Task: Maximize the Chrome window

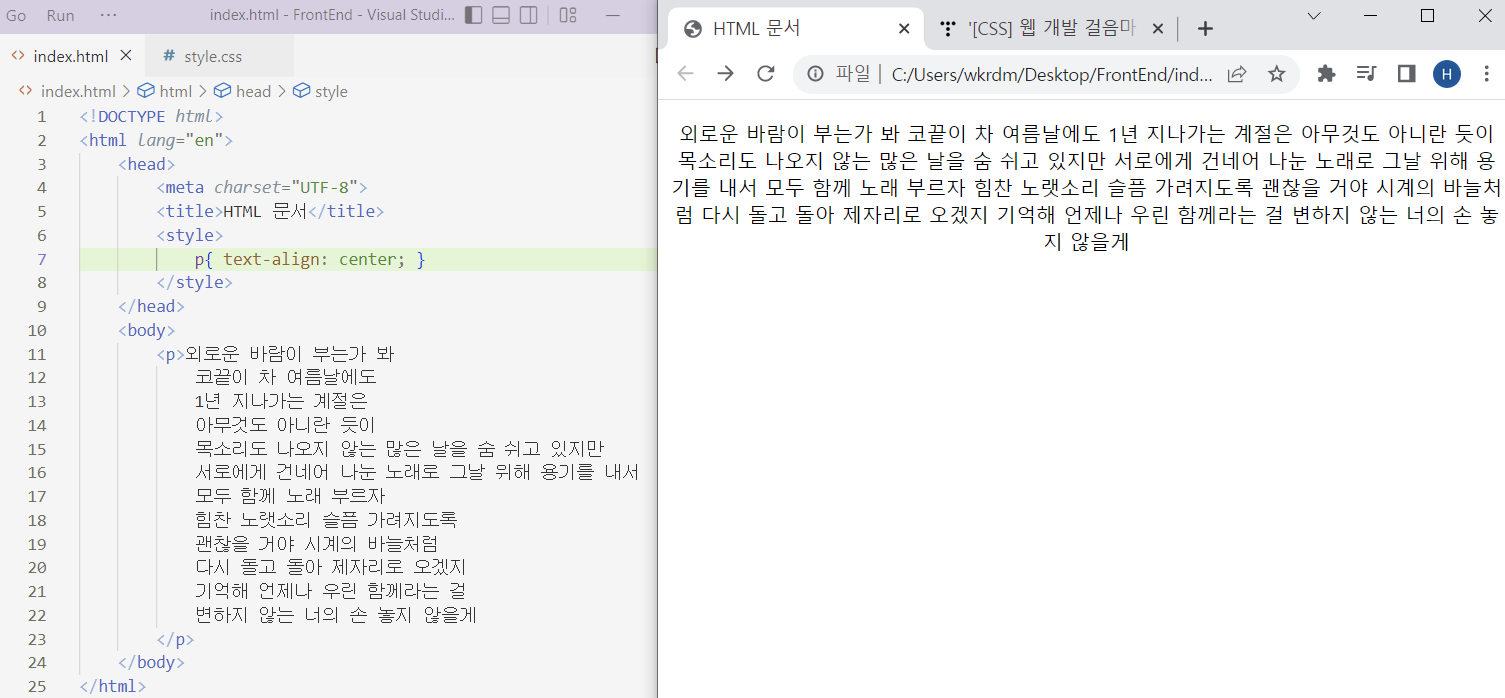Action: [1427, 15]
